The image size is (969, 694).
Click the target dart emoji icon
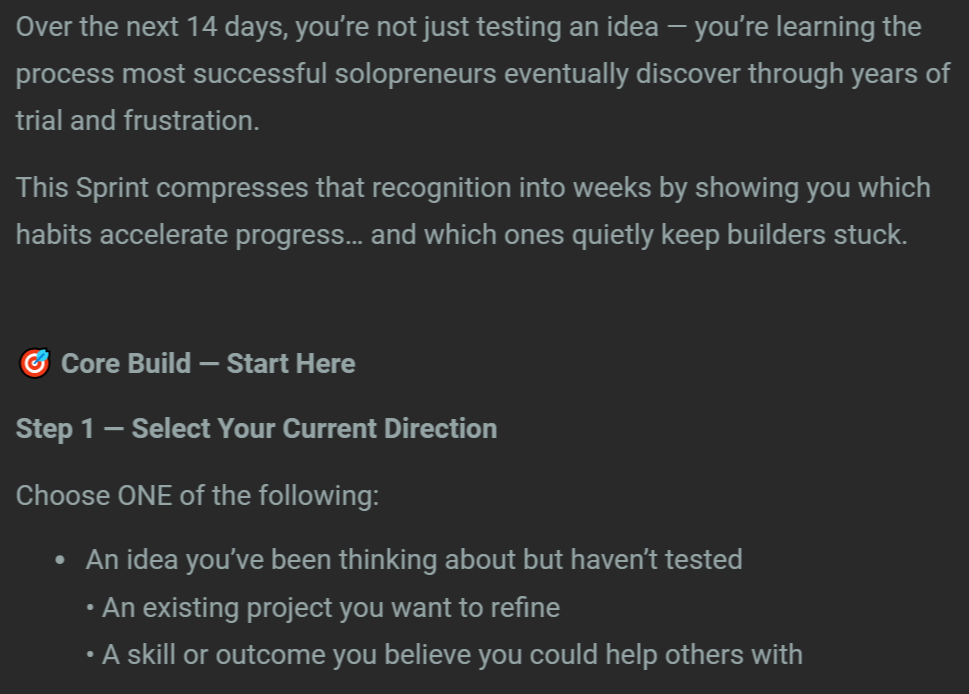[35, 363]
